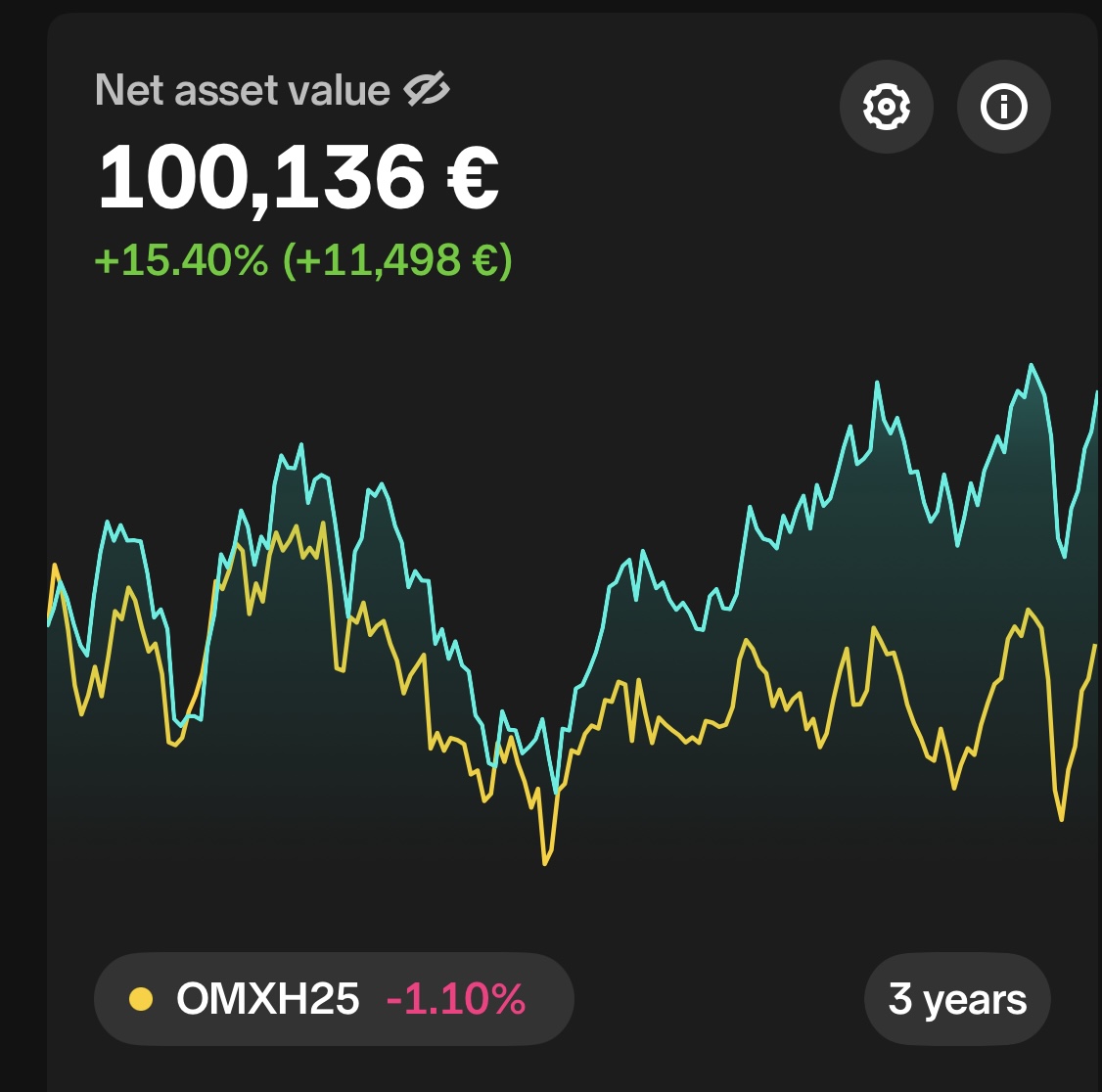Click the Net asset value heading
This screenshot has width=1102, height=1092.
243,90
